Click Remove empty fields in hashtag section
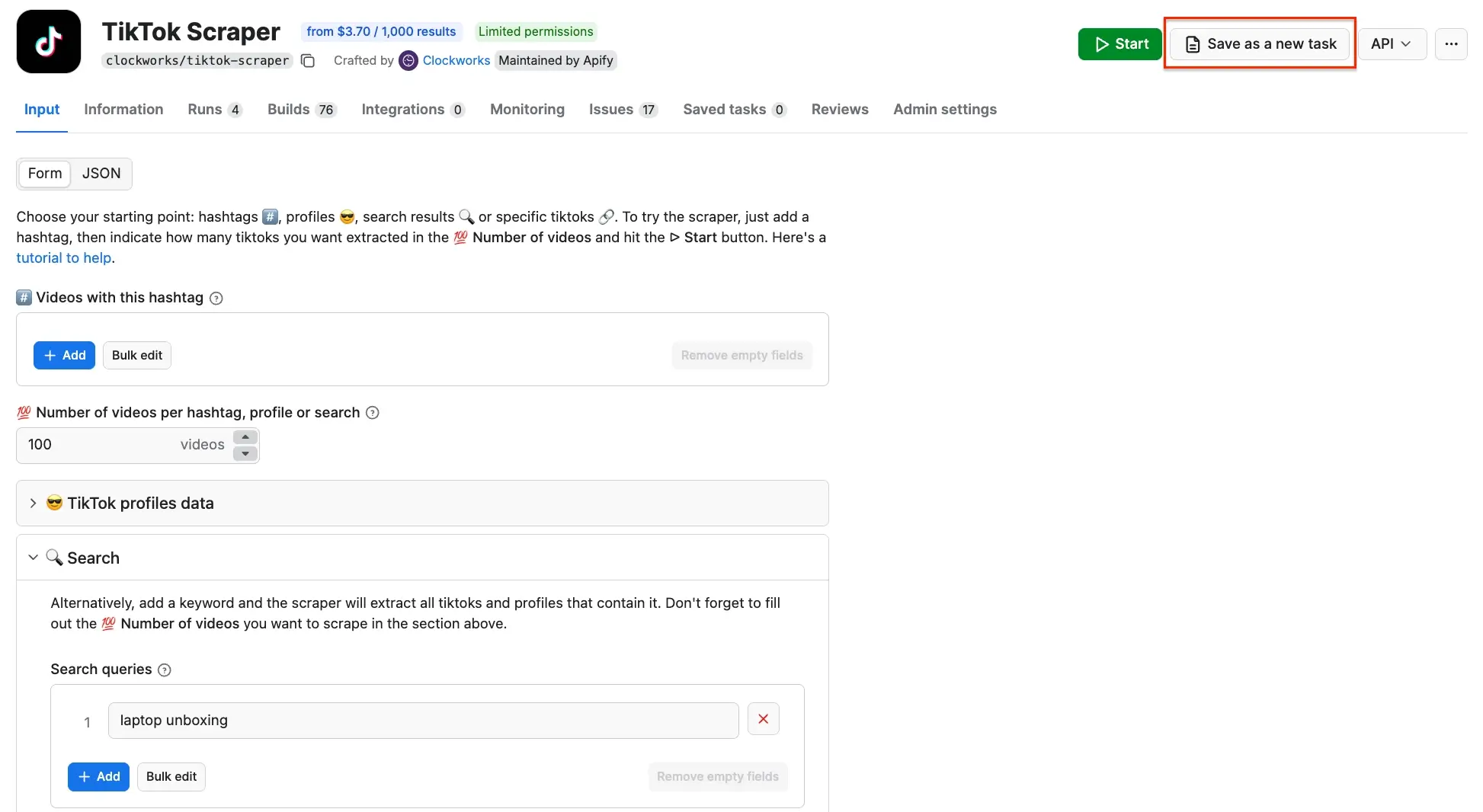Screen dimensions: 1483x812 point(741,356)
